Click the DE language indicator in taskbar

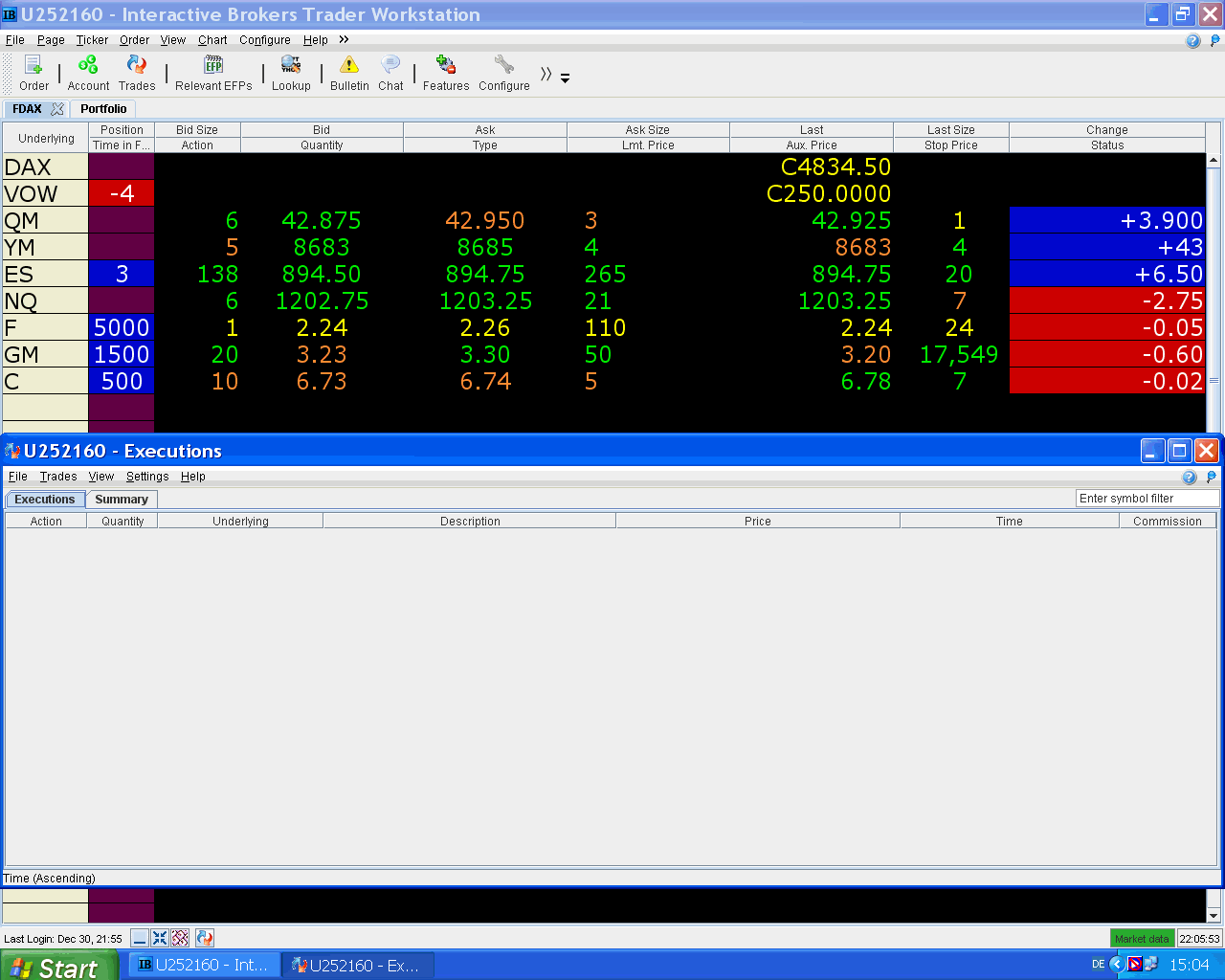pos(1099,965)
